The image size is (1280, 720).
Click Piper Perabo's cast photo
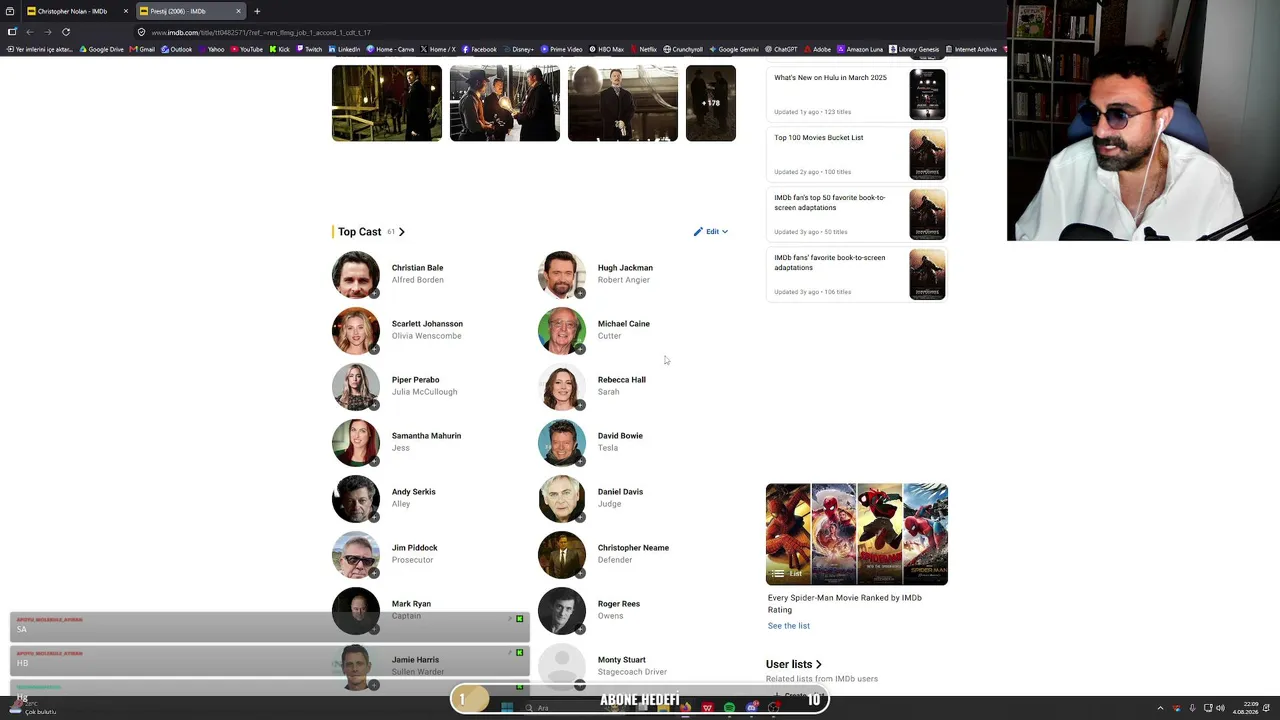click(x=356, y=387)
